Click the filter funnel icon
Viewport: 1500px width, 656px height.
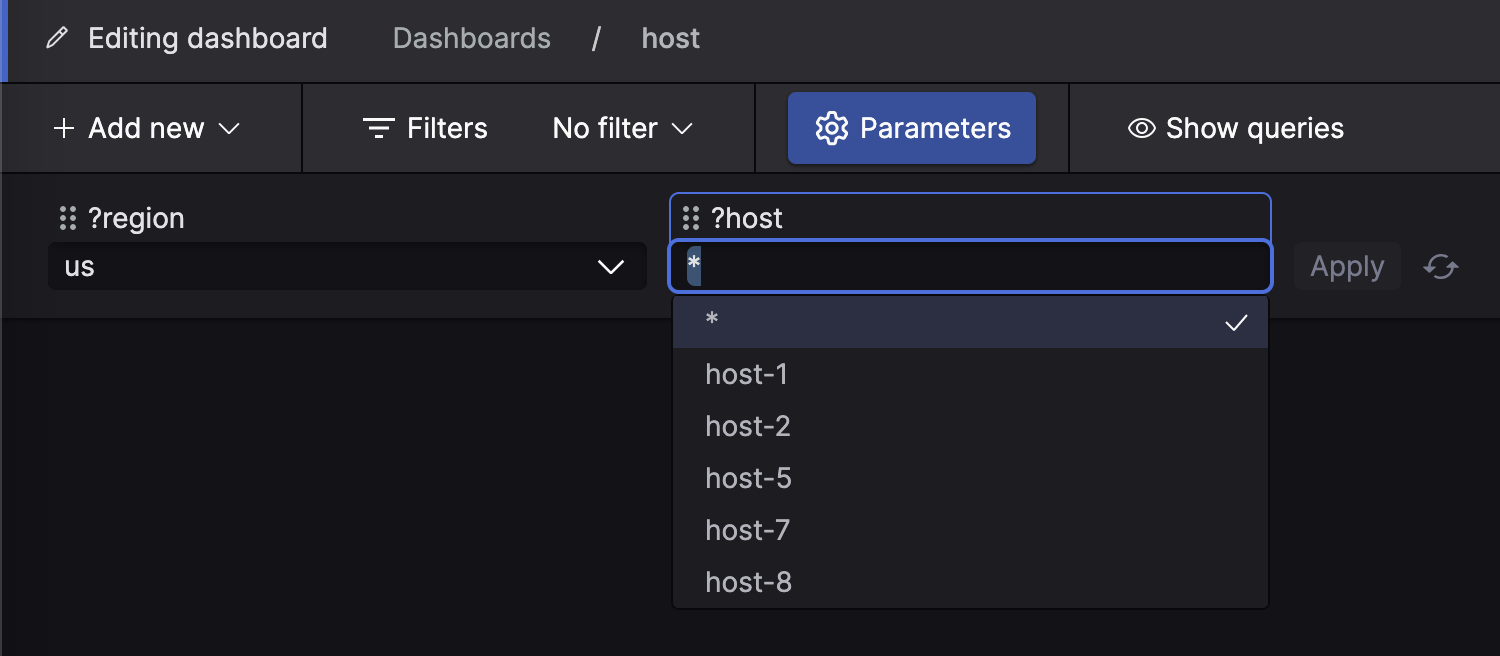coord(378,128)
